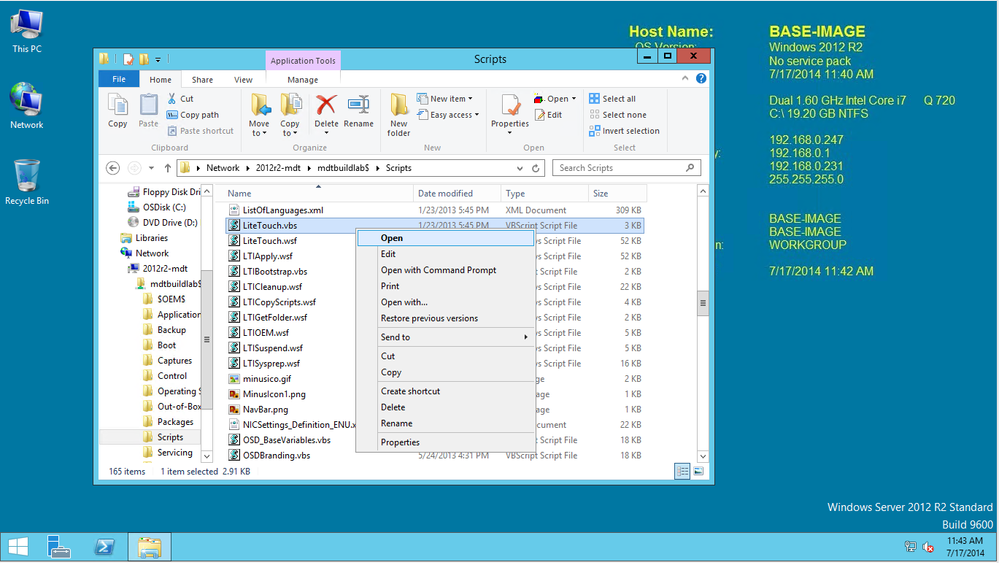Collapse the ribbon with the chevron

685,78
